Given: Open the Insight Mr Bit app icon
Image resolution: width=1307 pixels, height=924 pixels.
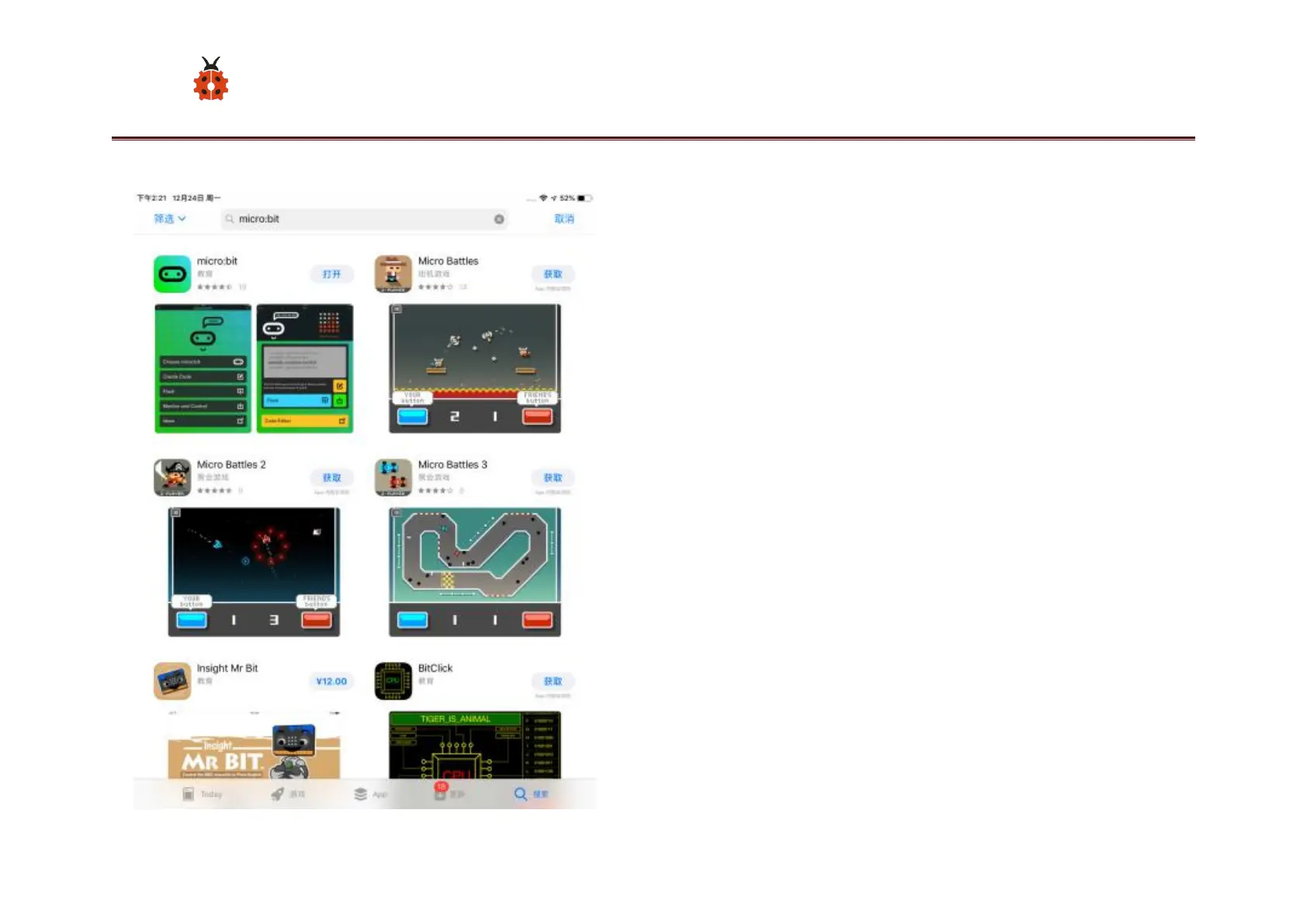Looking at the screenshot, I should (172, 681).
